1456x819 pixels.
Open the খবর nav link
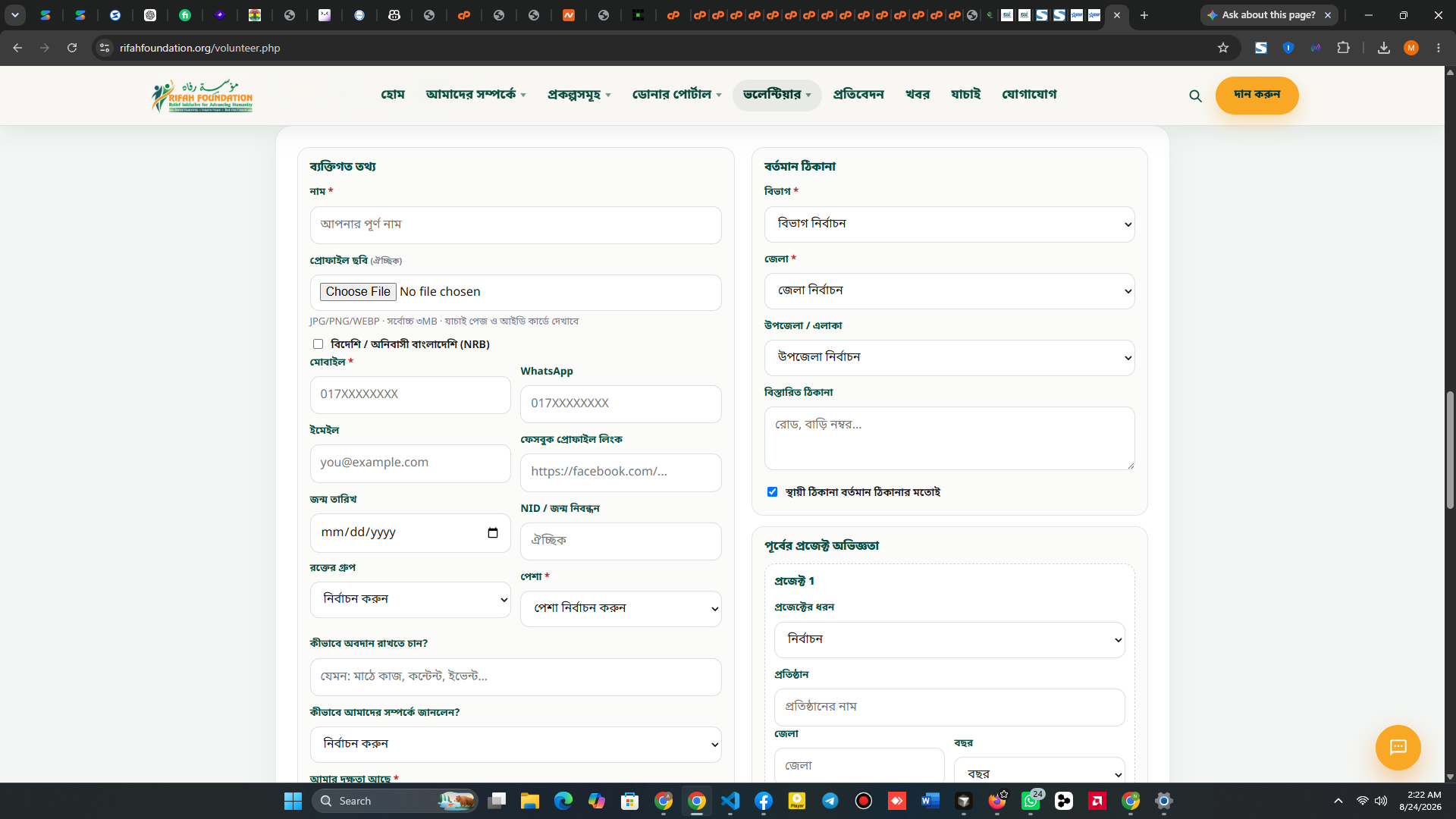[x=918, y=95]
